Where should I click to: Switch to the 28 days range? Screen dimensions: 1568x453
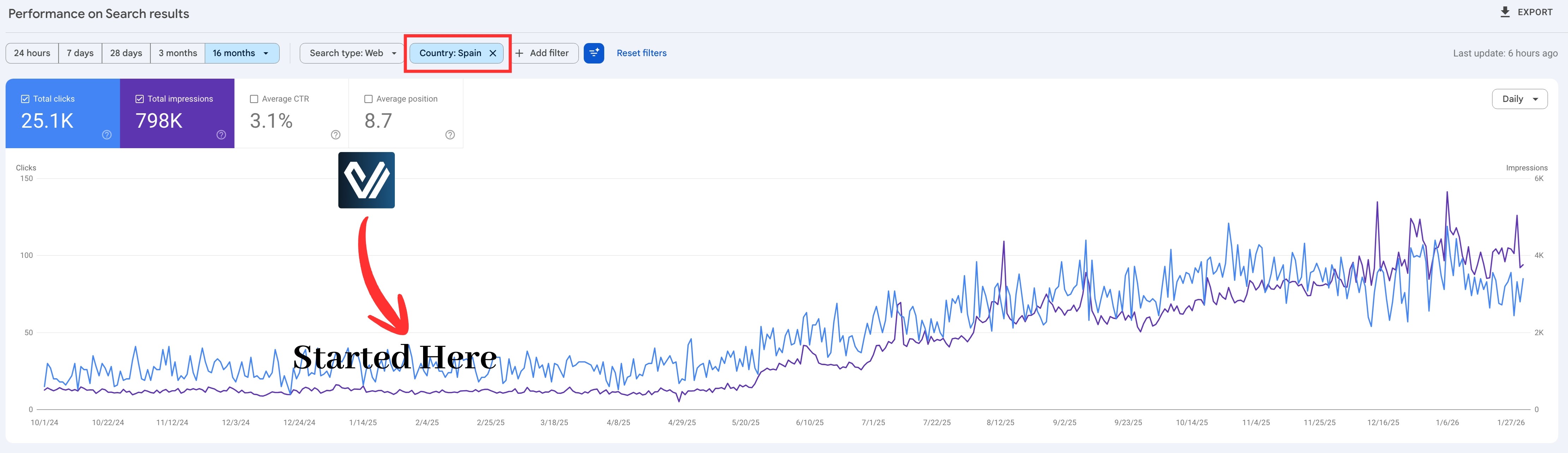[126, 53]
